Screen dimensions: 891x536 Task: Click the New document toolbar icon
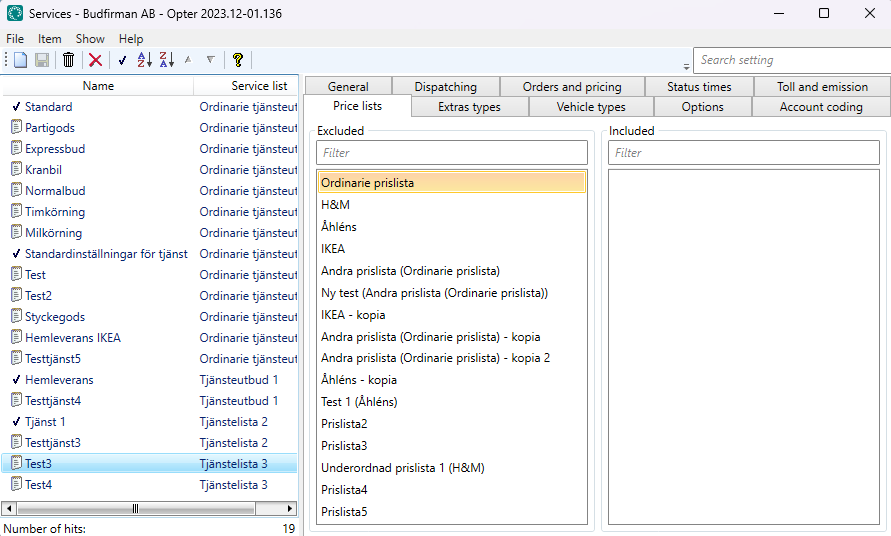(21, 60)
